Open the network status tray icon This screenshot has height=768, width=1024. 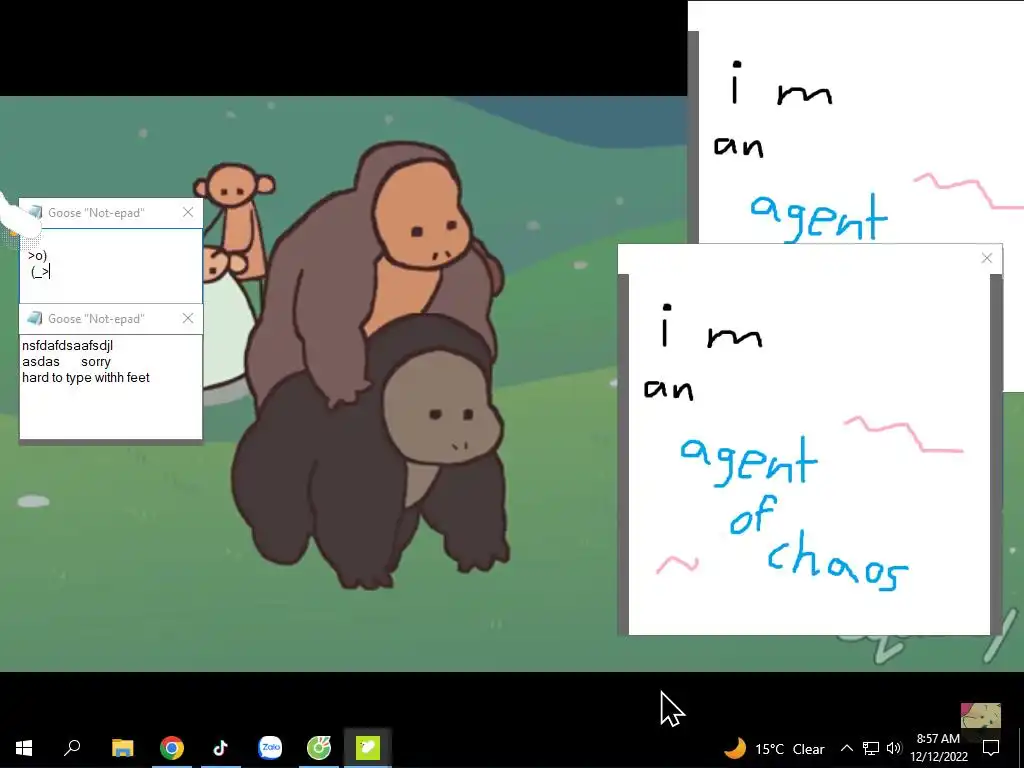click(871, 748)
